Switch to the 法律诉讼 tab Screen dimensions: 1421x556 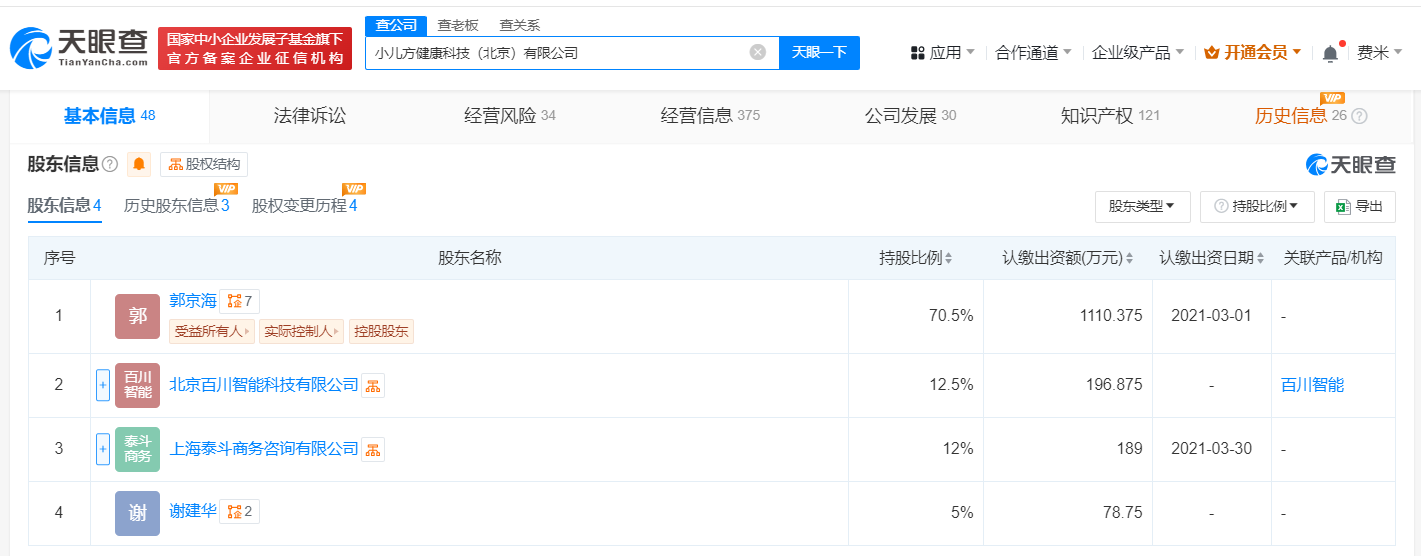[x=310, y=116]
